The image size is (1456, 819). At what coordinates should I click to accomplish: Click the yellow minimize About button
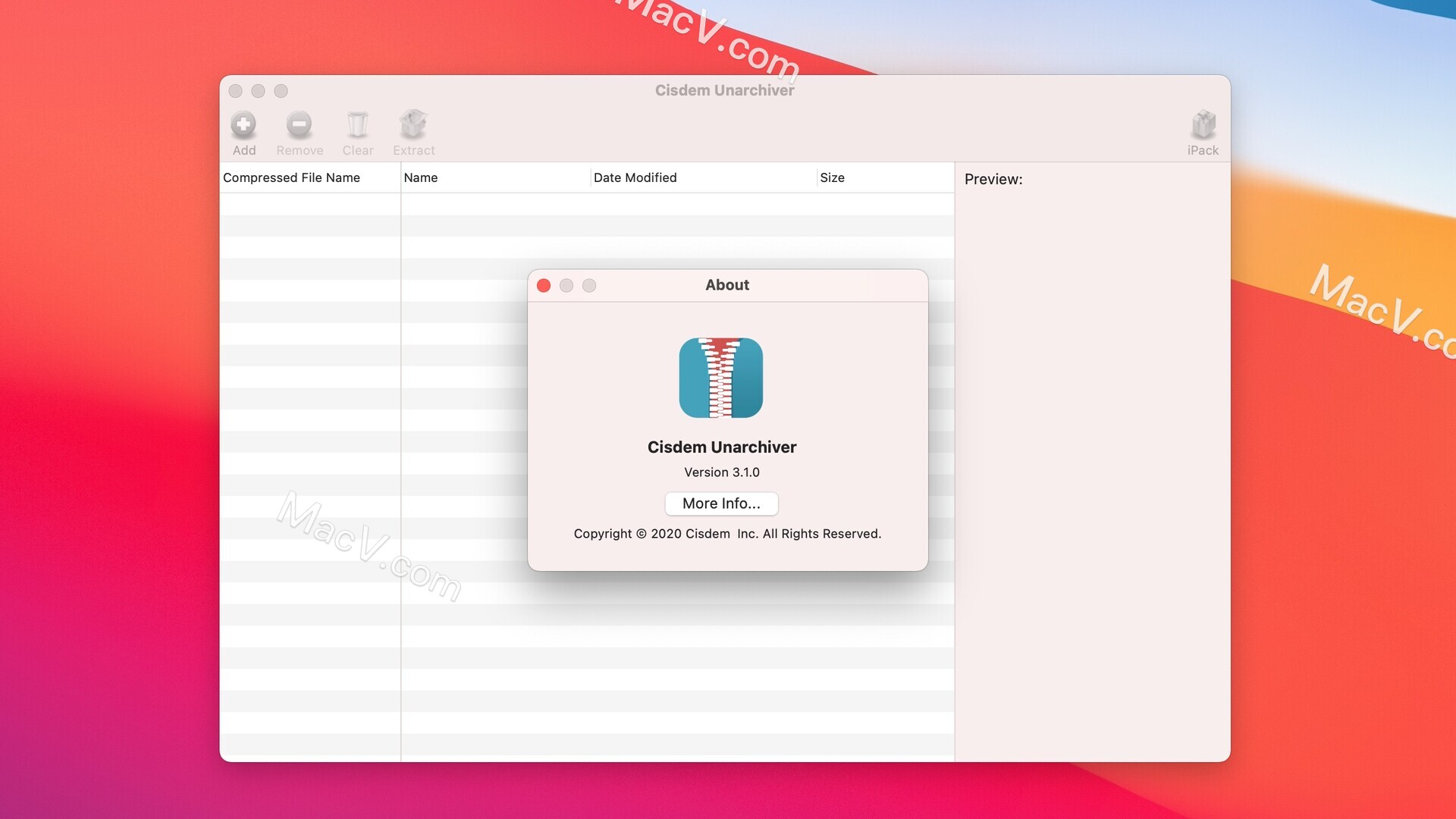coord(566,286)
